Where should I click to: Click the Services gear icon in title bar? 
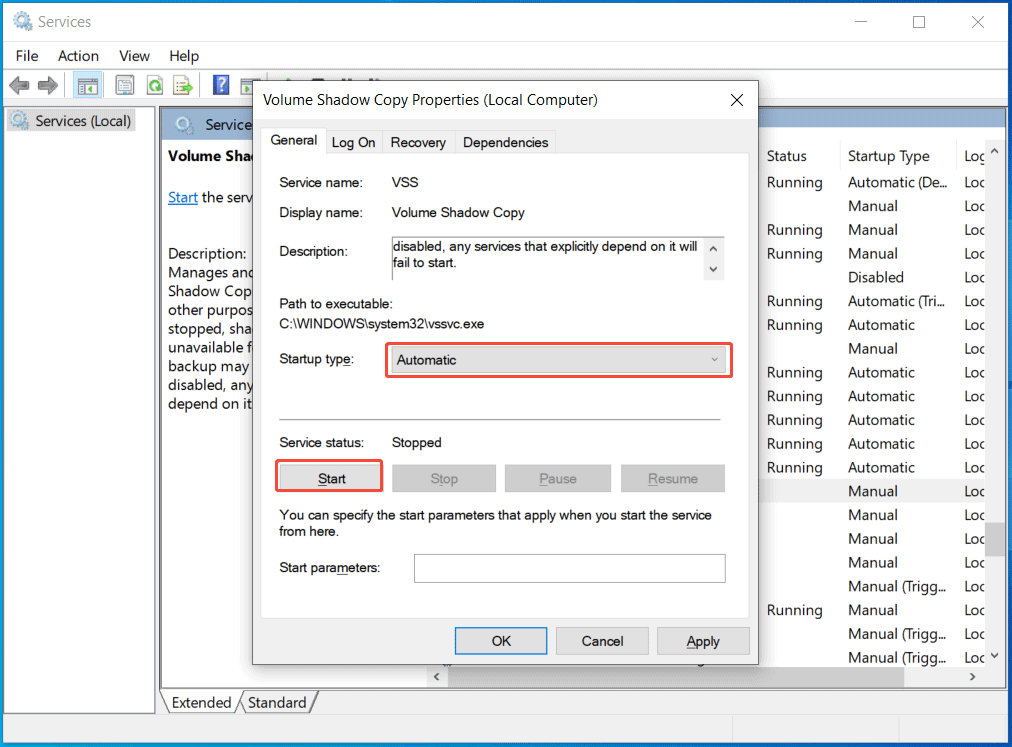click(20, 20)
